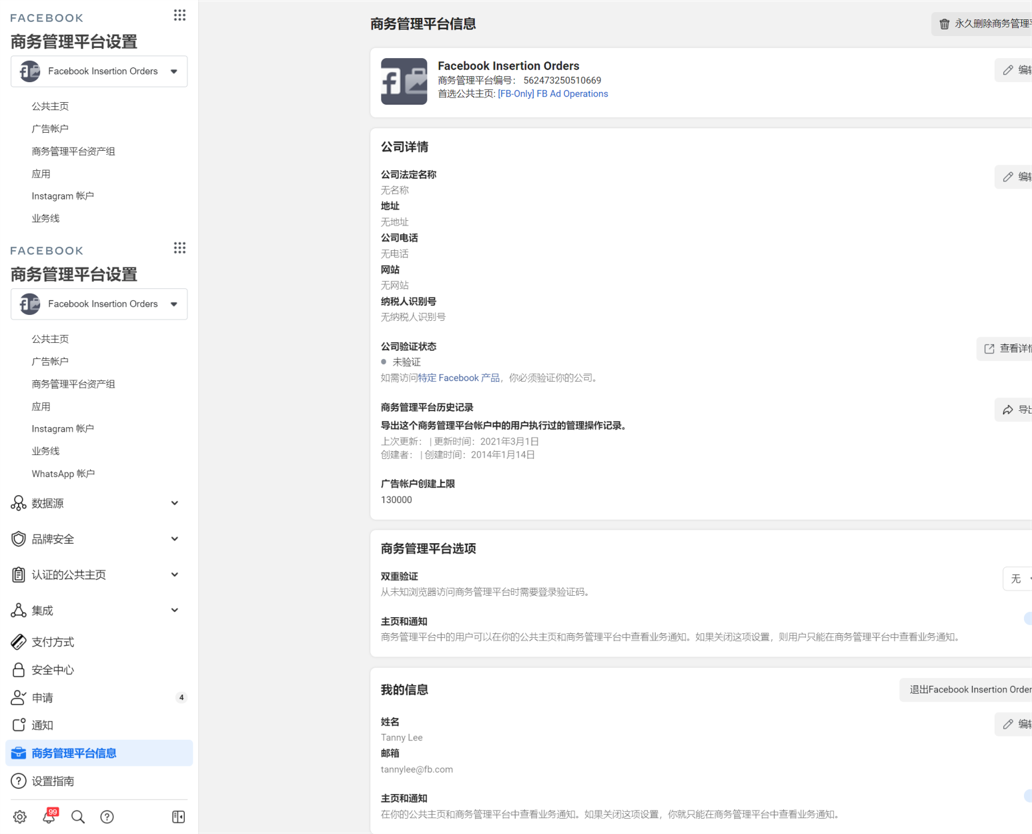Click the export arrow icon for history

point(1008,410)
